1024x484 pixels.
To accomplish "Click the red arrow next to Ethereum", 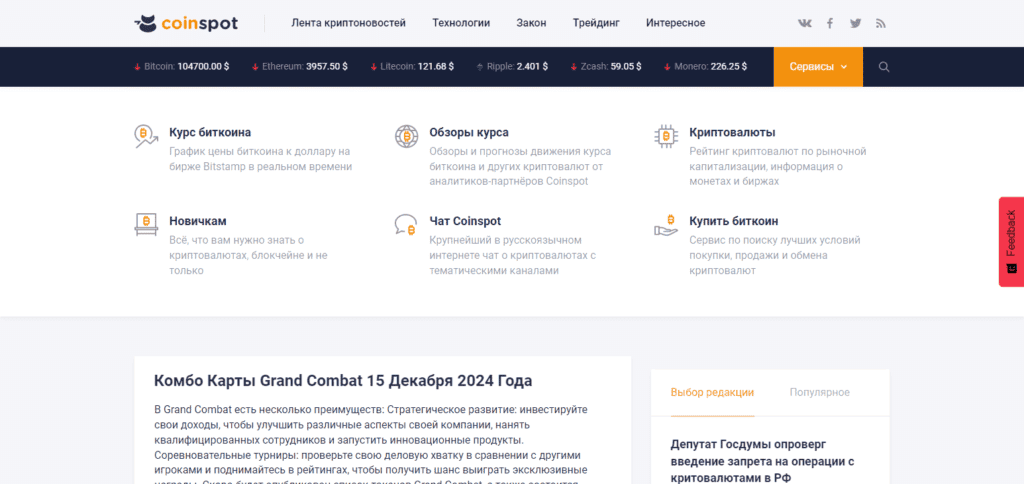I will pos(255,67).
